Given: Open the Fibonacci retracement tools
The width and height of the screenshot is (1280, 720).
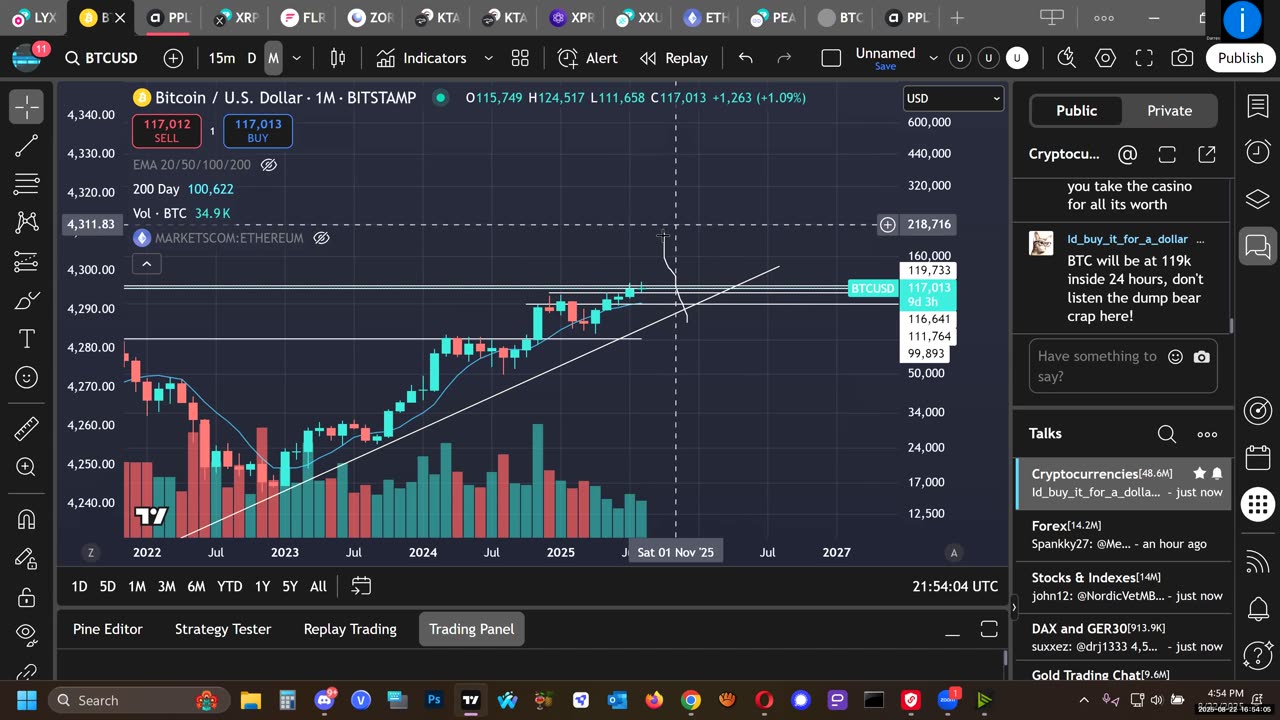Looking at the screenshot, I should [27, 184].
